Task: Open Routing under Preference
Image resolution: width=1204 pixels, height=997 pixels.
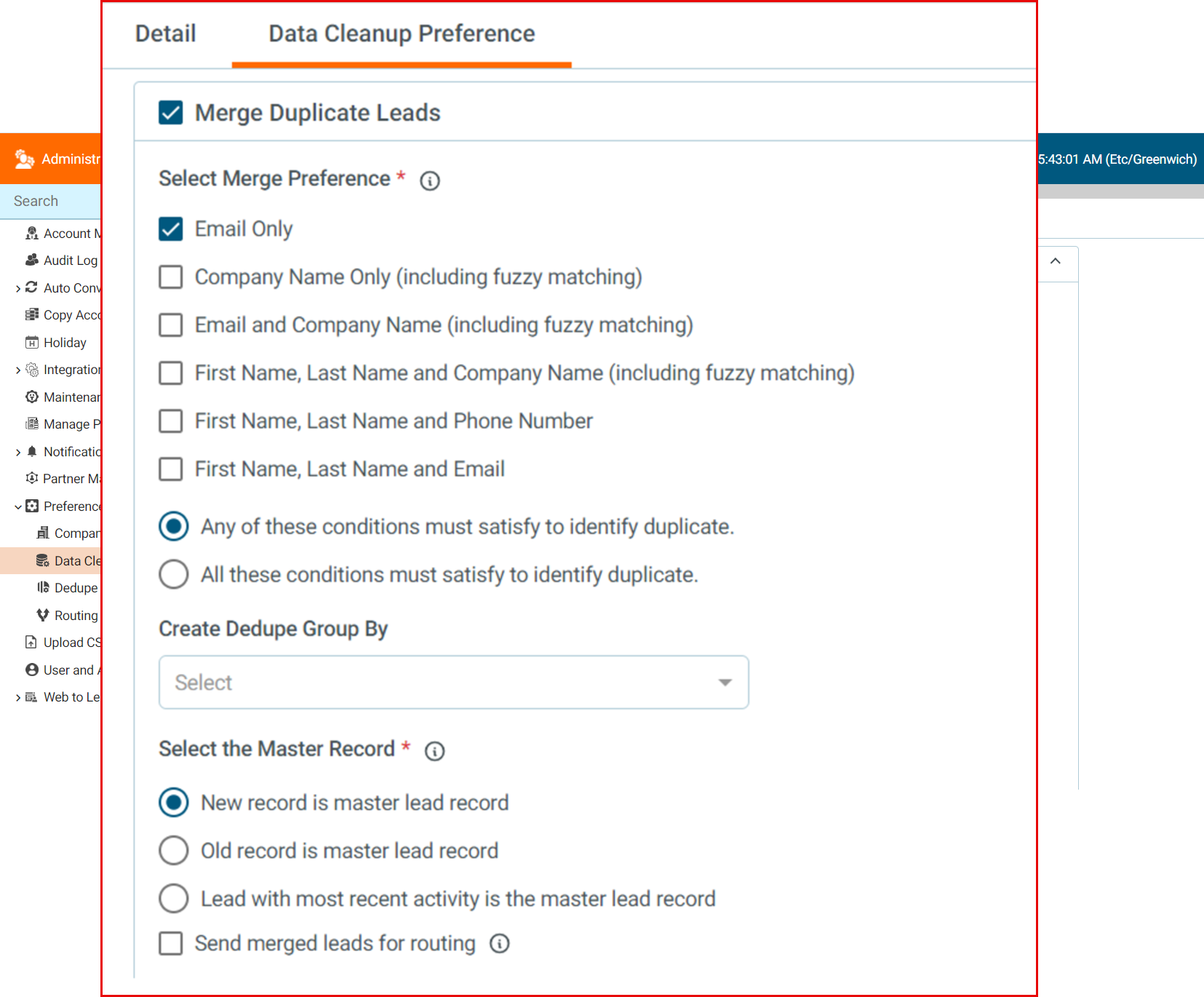Action: coord(76,616)
